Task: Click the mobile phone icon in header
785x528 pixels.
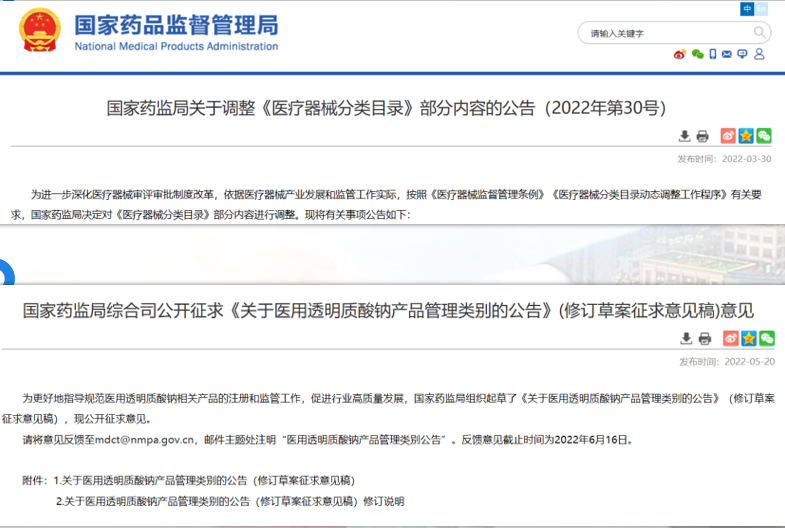Action: [713, 55]
